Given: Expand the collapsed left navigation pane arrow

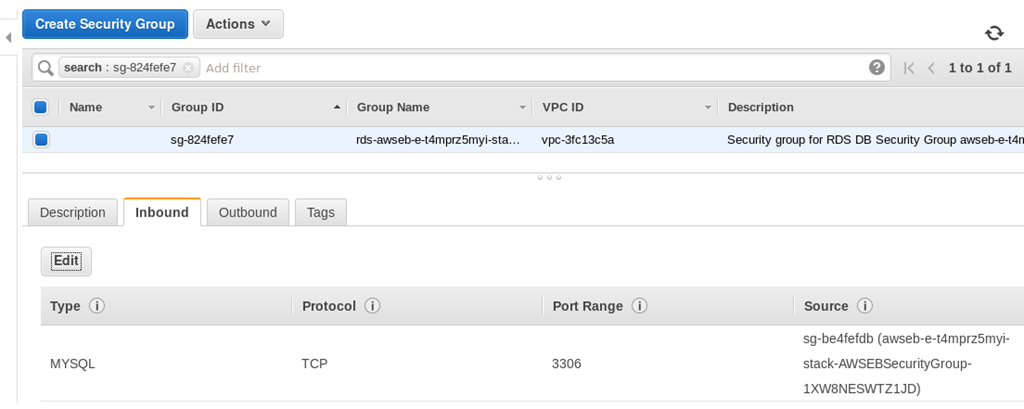Looking at the screenshot, I should pos(8,38).
